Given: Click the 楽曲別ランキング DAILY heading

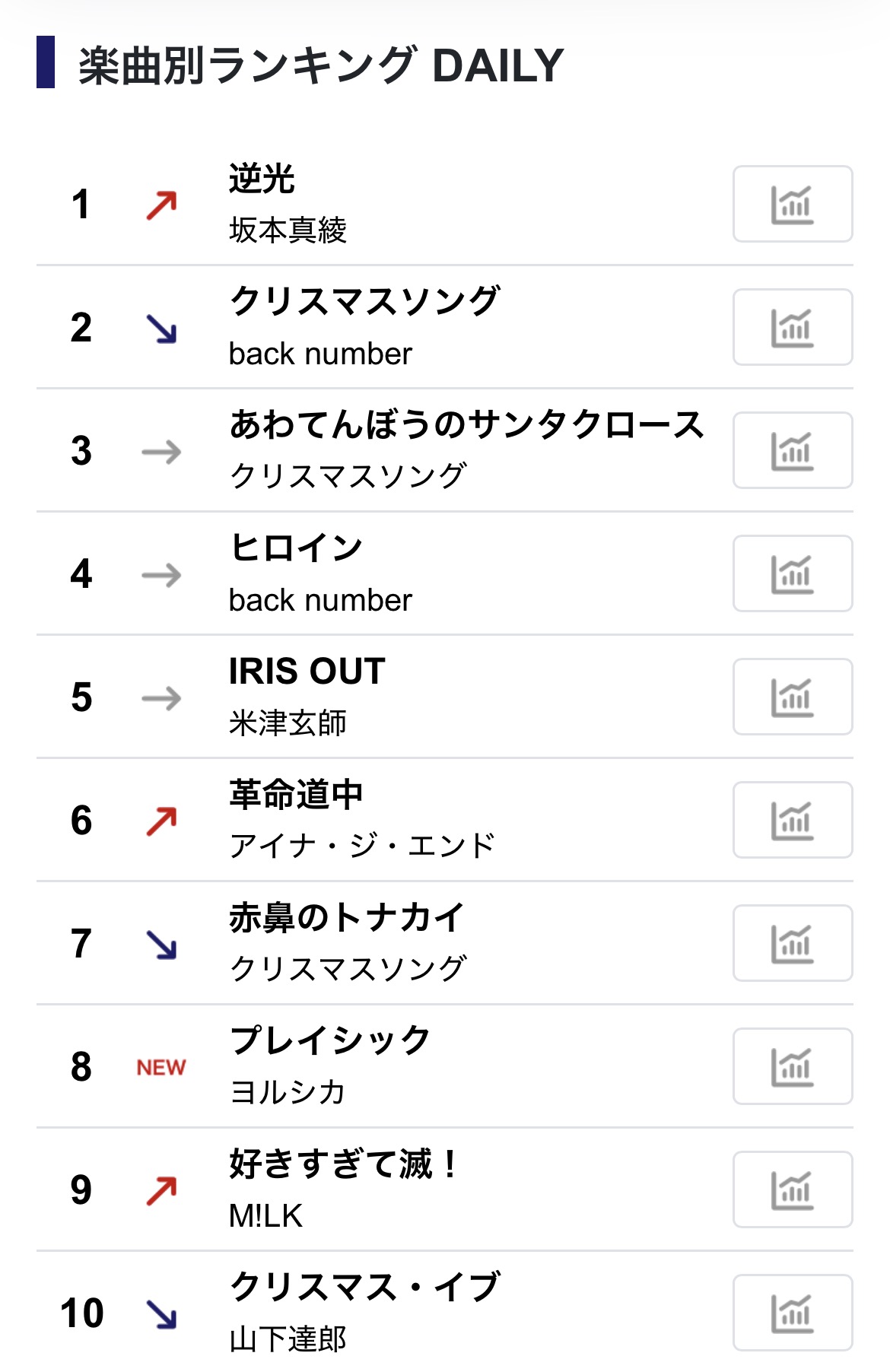Looking at the screenshot, I should point(320,65).
